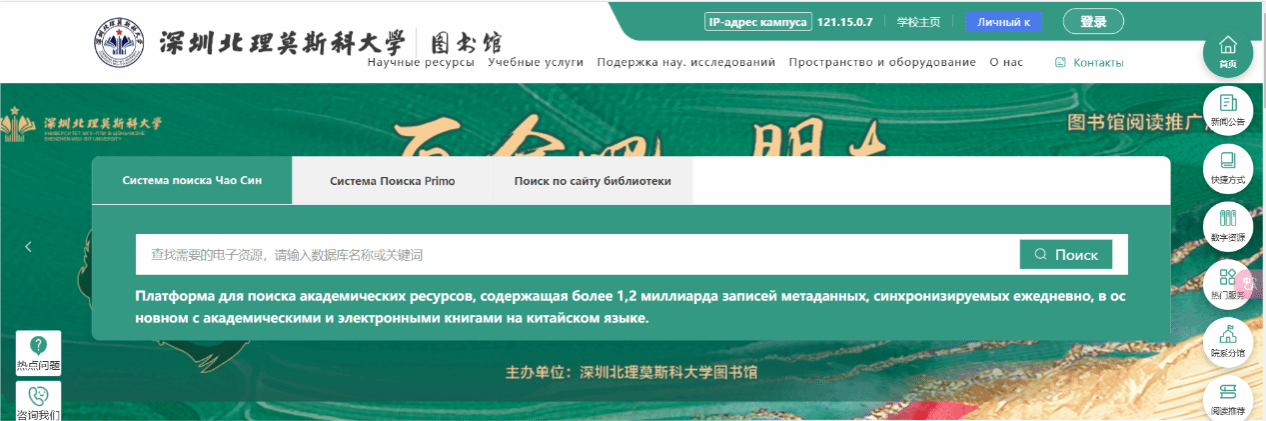Image resolution: width=1266 pixels, height=421 pixels.
Task: Open the 新闻公告 news announcements icon
Action: [x=1227, y=109]
